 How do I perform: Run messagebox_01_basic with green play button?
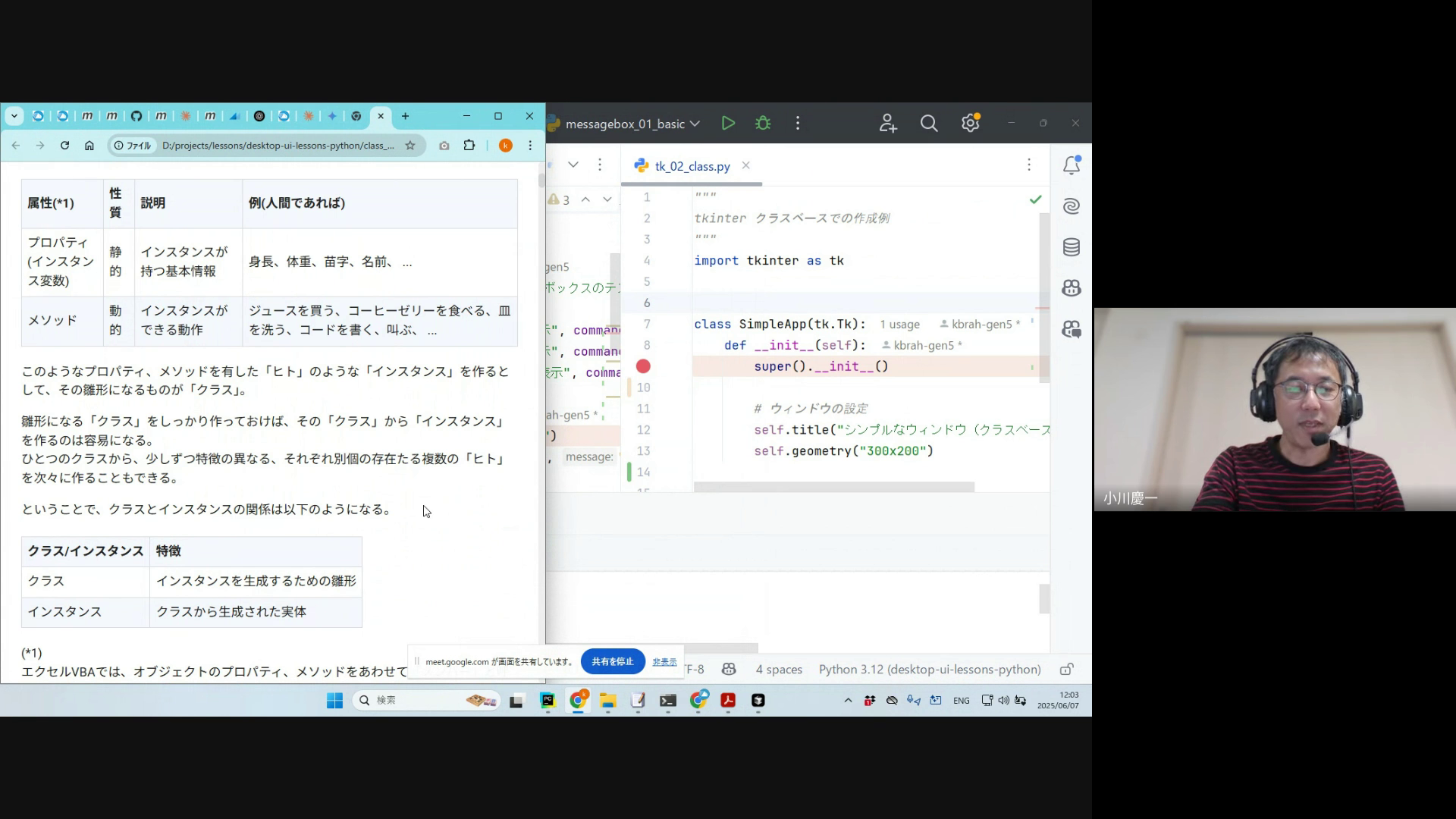[x=728, y=124]
